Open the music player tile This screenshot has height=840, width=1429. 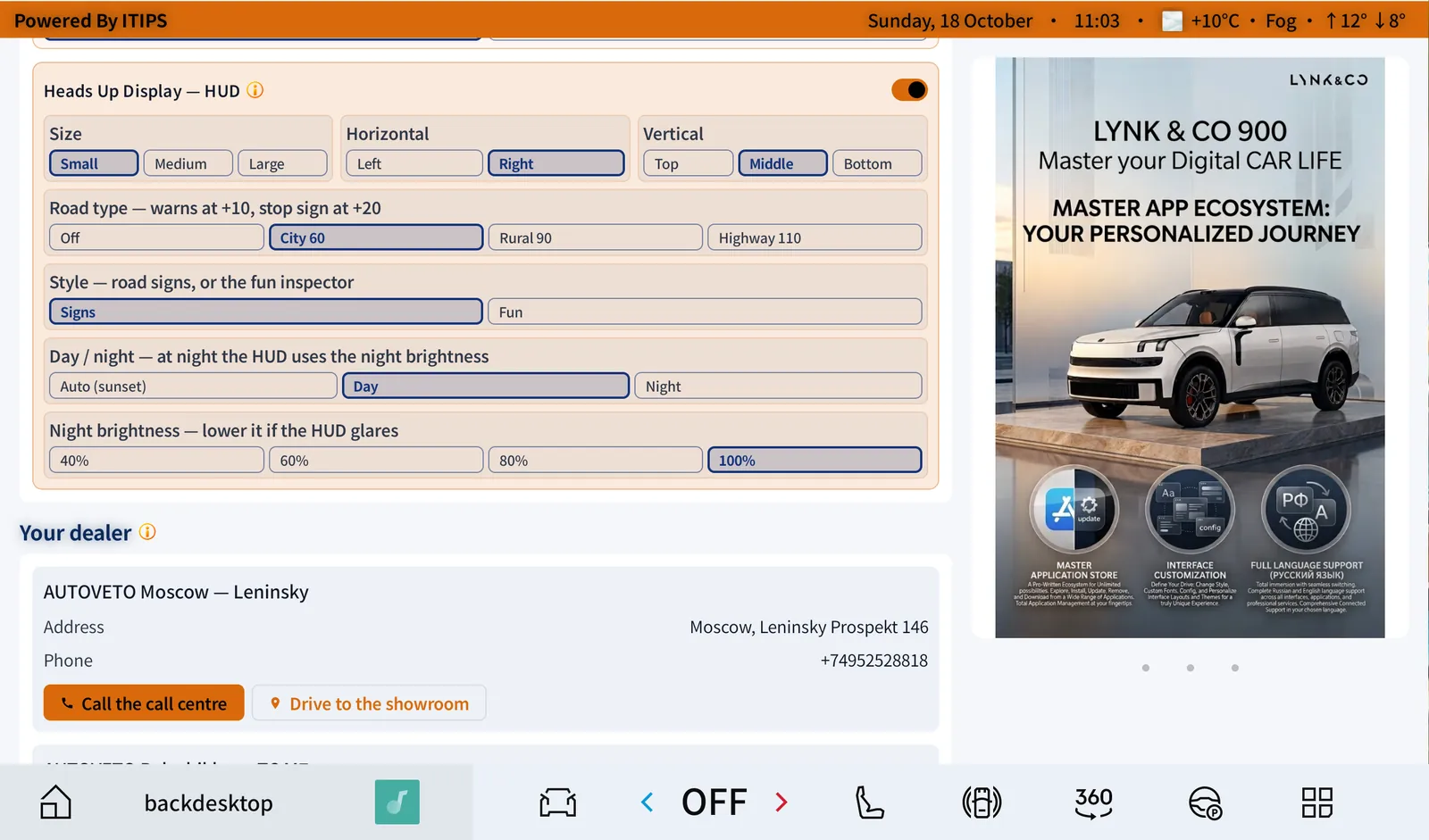click(397, 802)
